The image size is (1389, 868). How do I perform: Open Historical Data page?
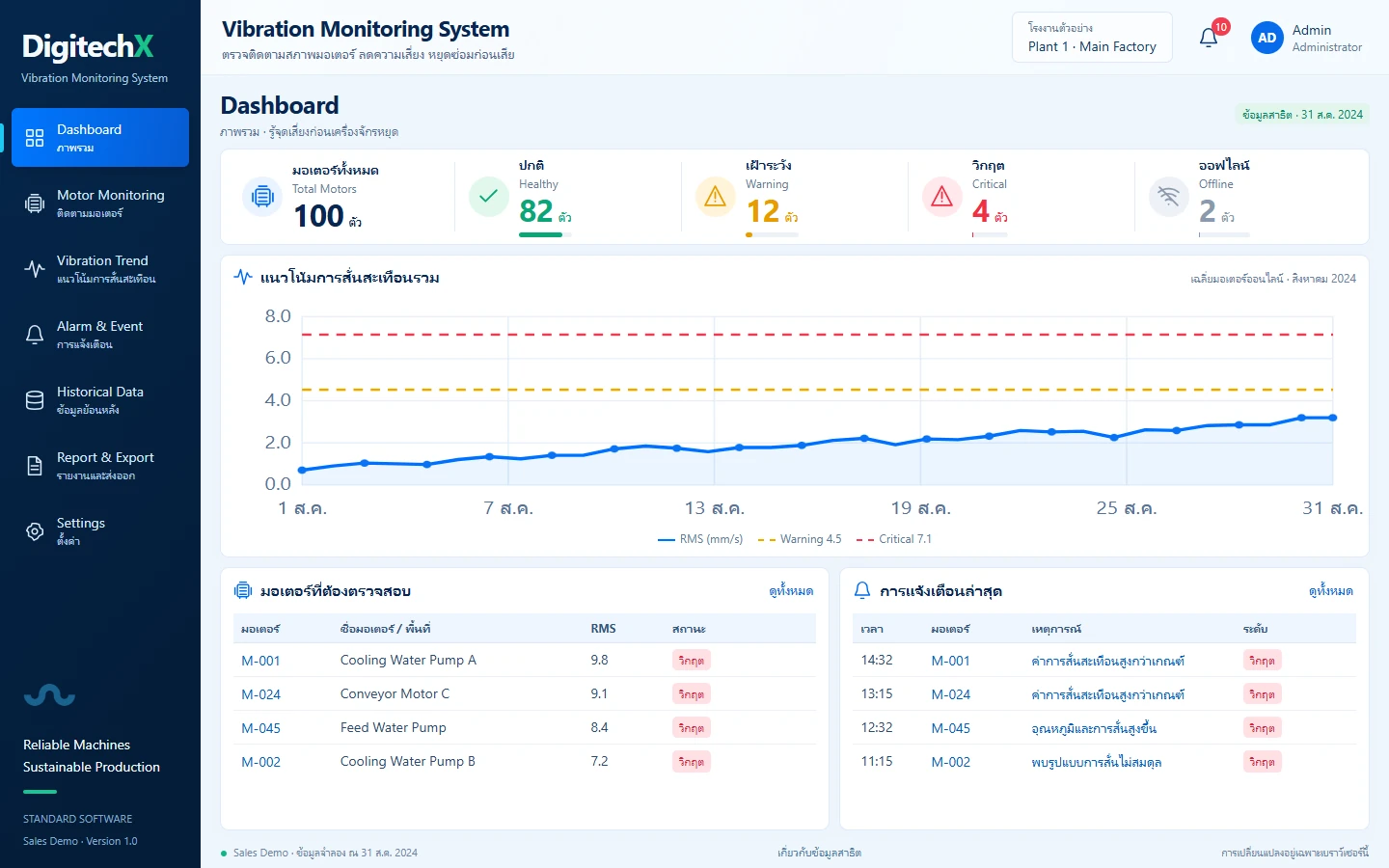(100, 399)
